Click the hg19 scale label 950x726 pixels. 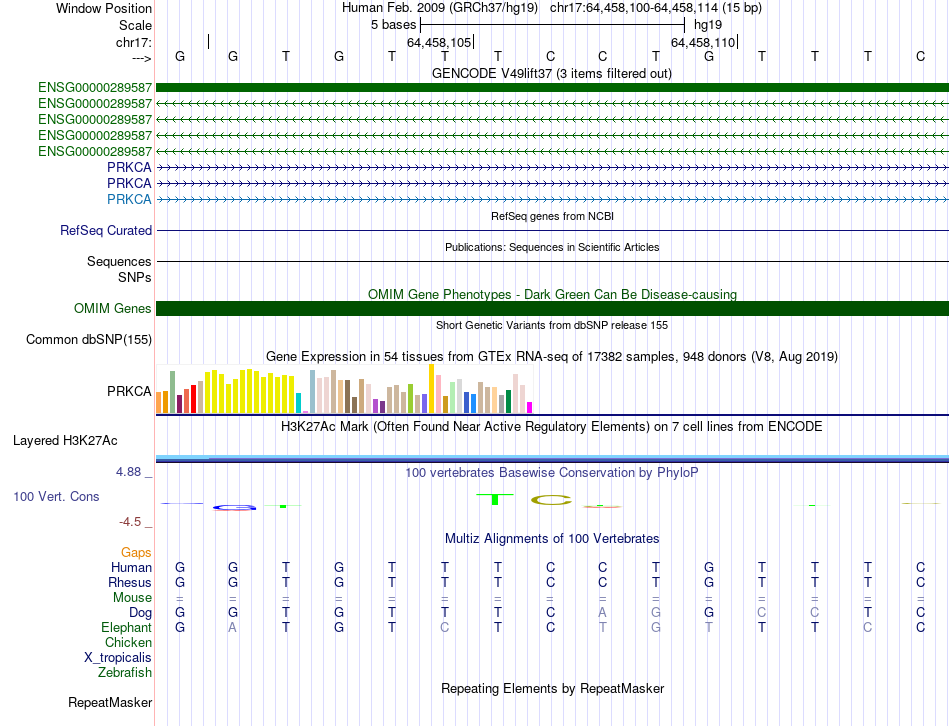[708, 25]
